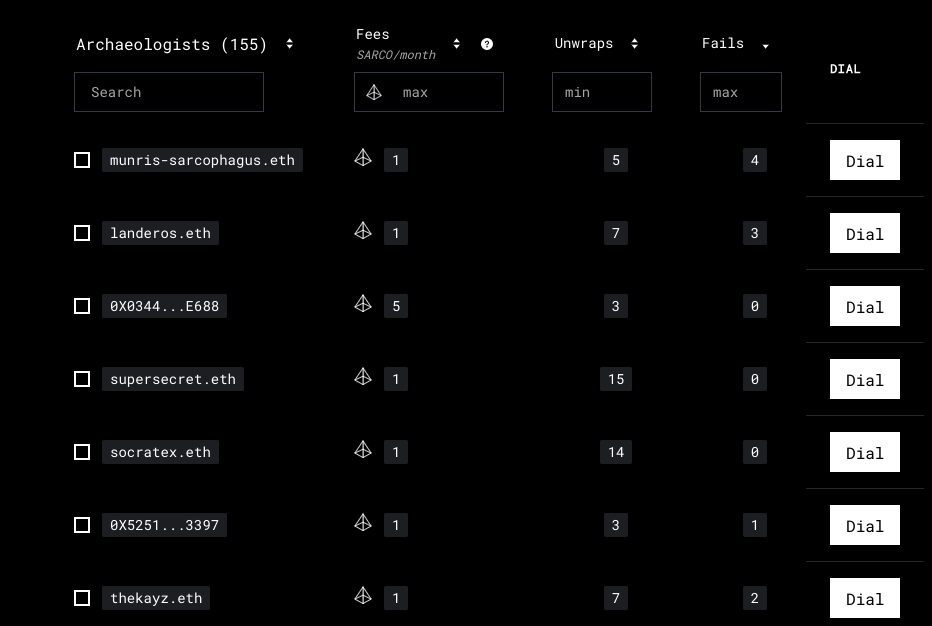Sort the list by Fees

click(456, 44)
